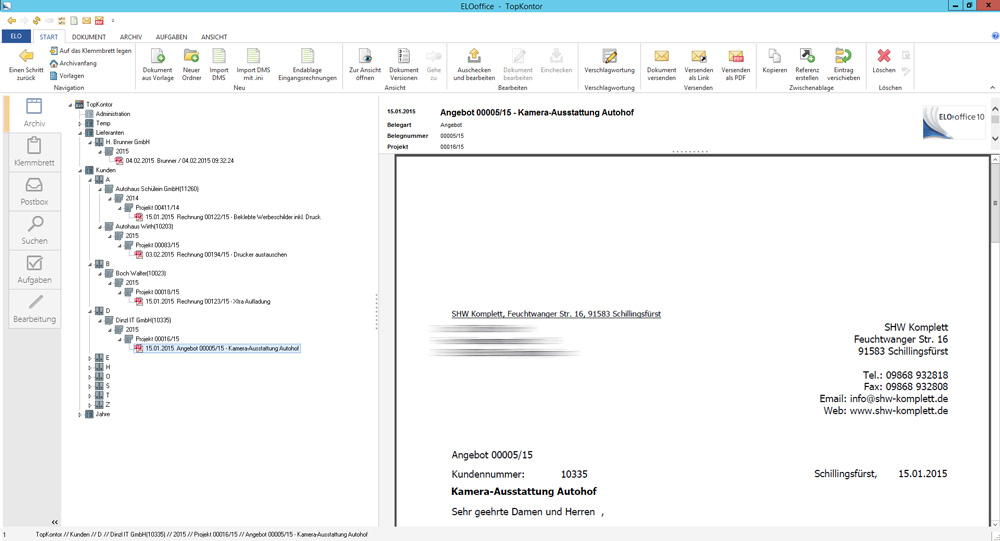Select H. Brunner GmbH in tree
This screenshot has height=541, width=1000.
click(128, 142)
